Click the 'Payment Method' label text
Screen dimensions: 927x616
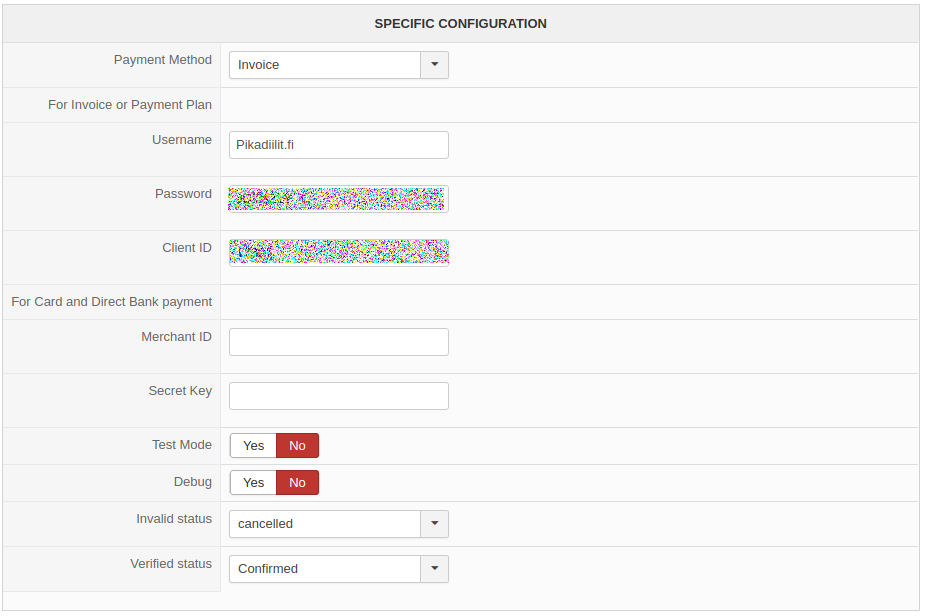click(163, 60)
